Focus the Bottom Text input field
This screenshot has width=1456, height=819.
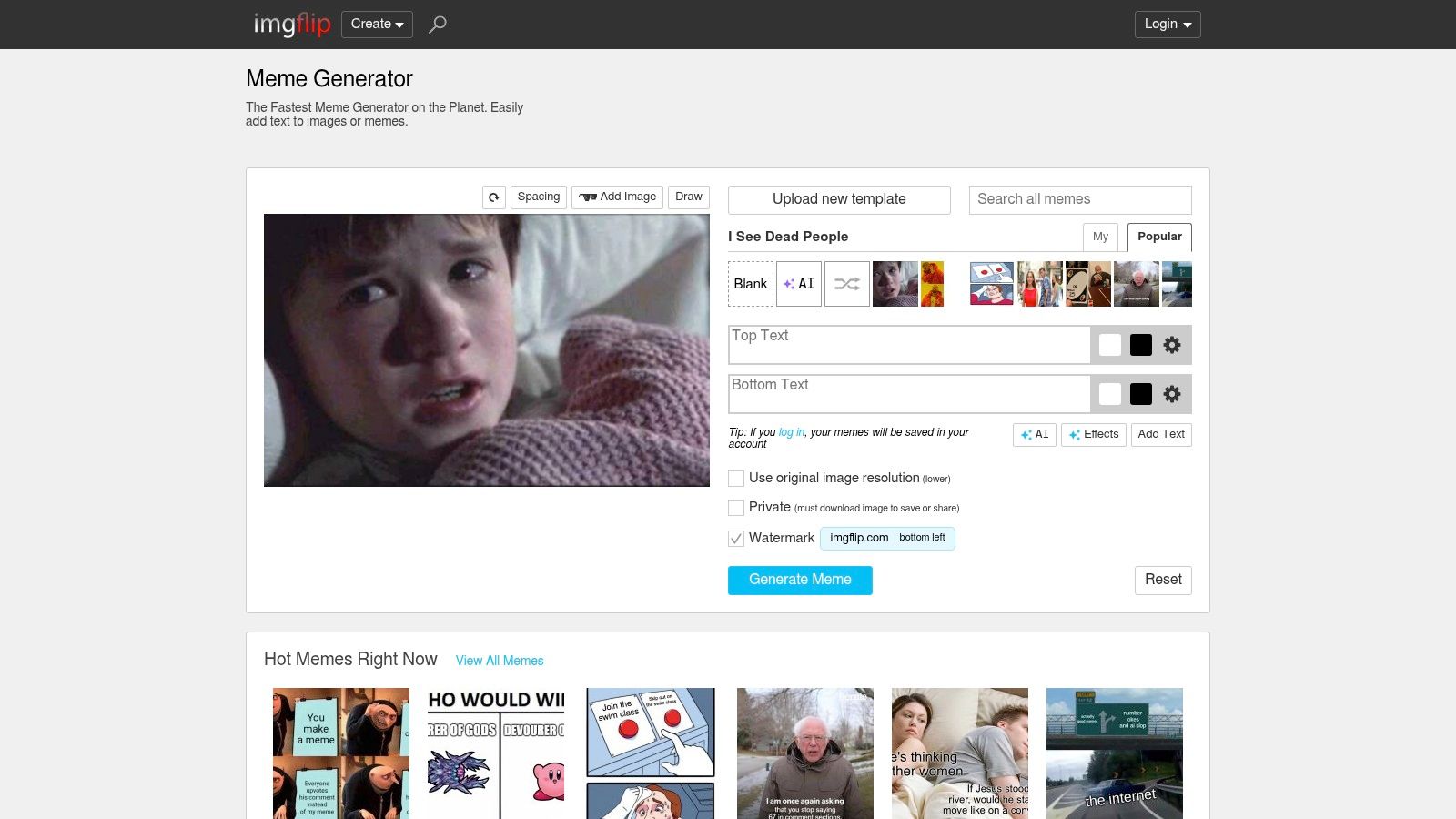910,394
